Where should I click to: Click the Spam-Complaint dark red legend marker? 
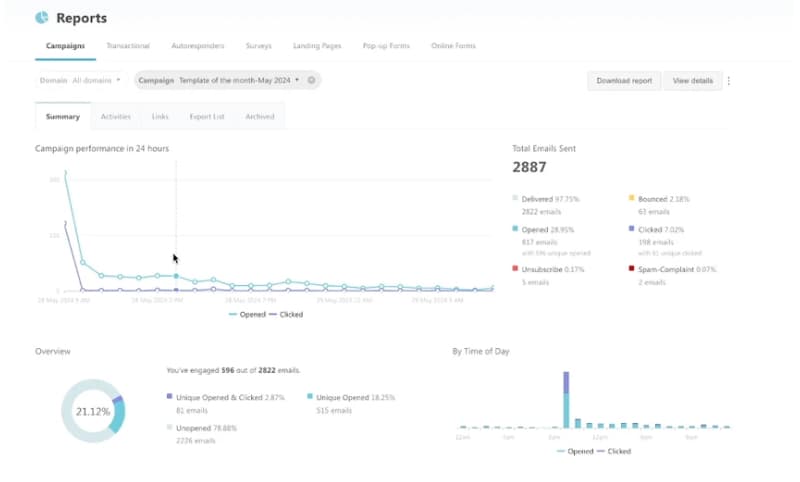point(632,269)
